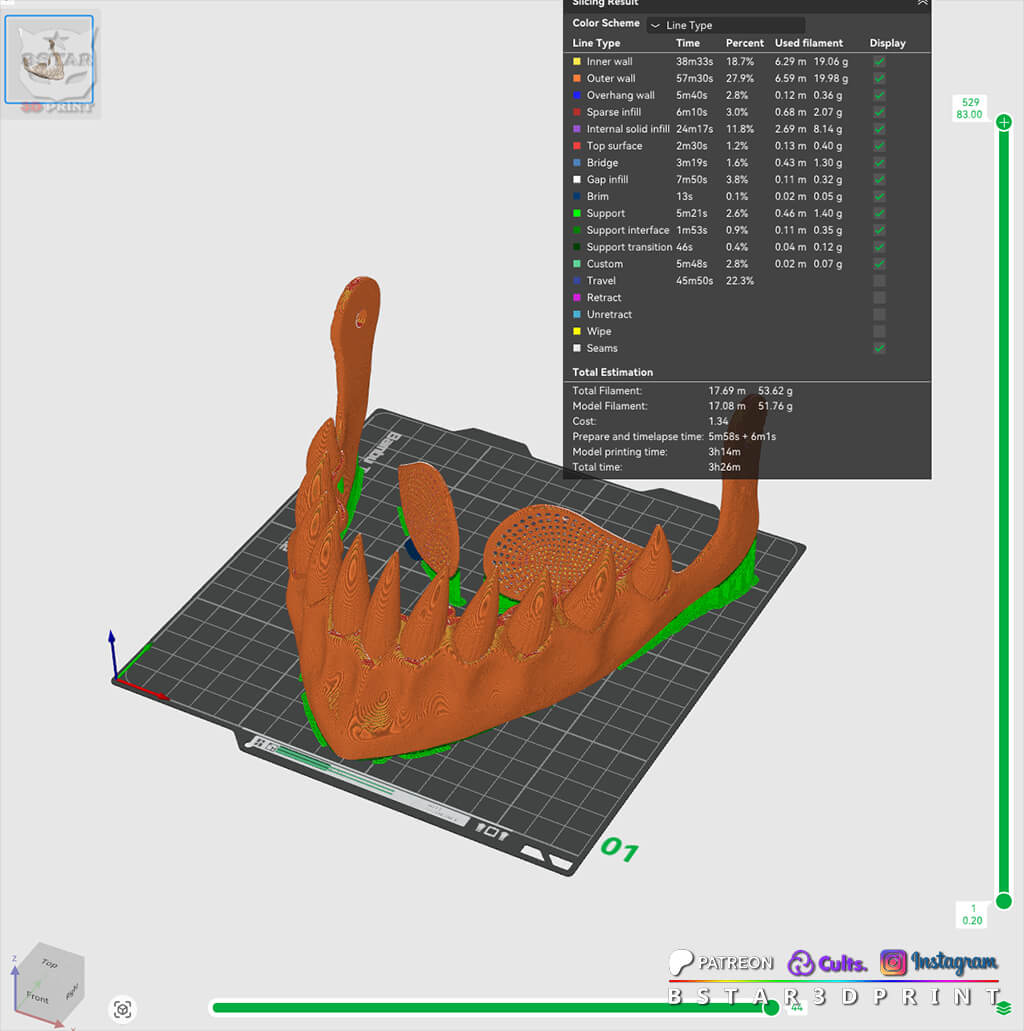The height and width of the screenshot is (1031, 1024).
Task: Click the Top face of view cube
Action: click(49, 963)
